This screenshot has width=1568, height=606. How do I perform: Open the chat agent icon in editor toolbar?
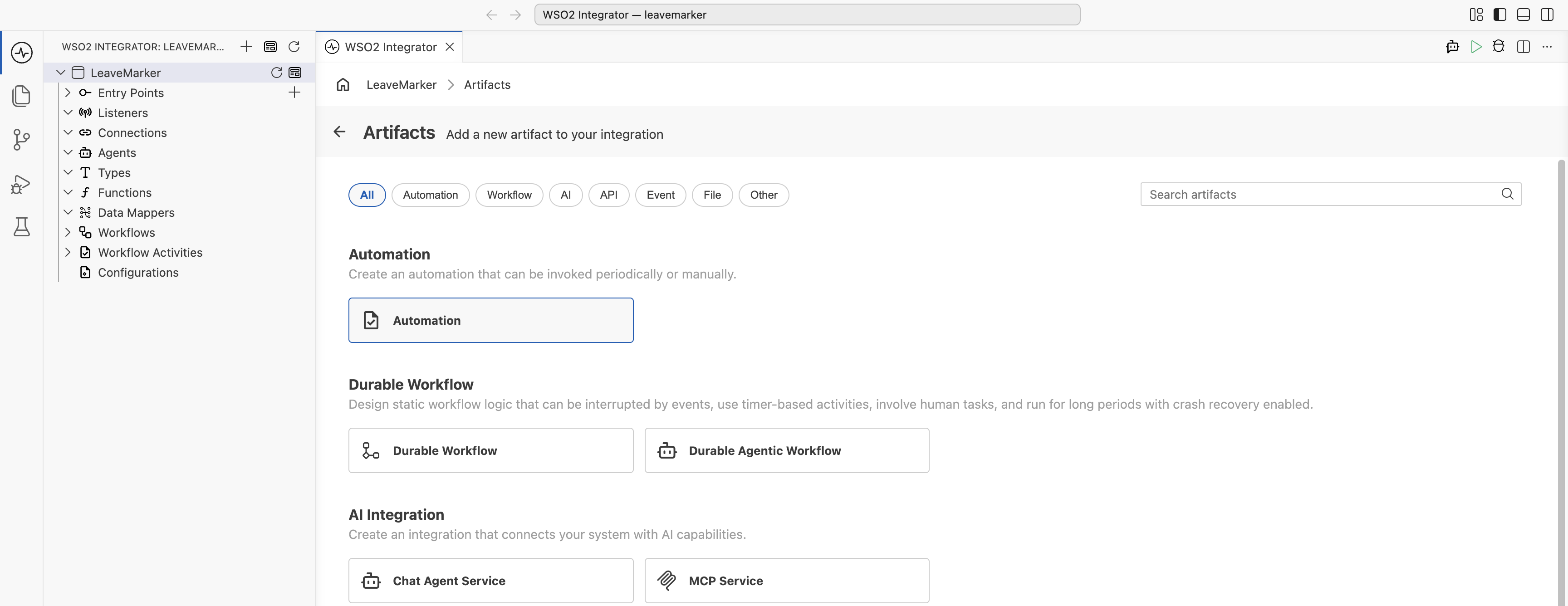[x=1452, y=47]
